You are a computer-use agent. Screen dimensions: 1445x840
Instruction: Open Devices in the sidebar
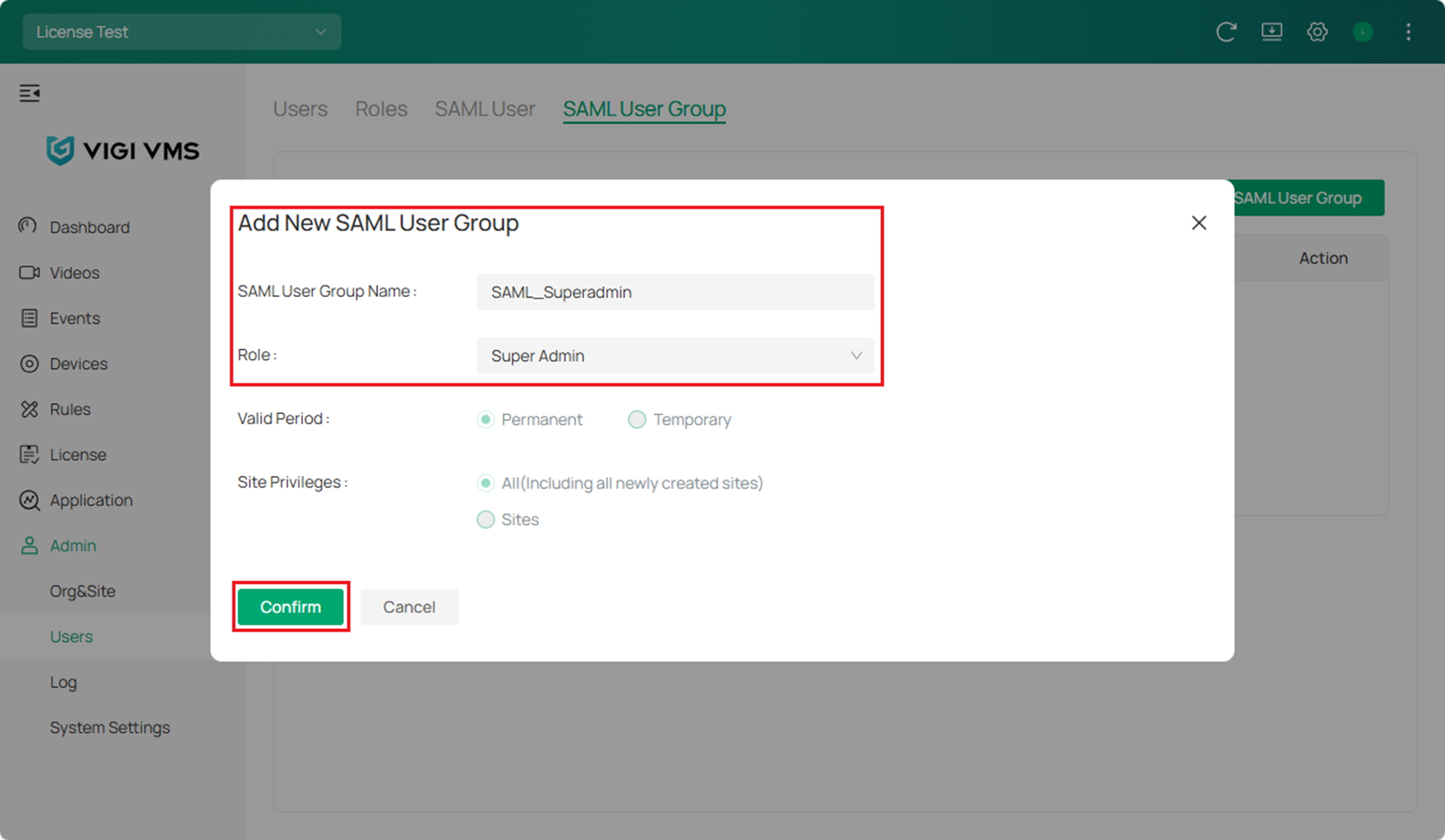click(x=79, y=363)
